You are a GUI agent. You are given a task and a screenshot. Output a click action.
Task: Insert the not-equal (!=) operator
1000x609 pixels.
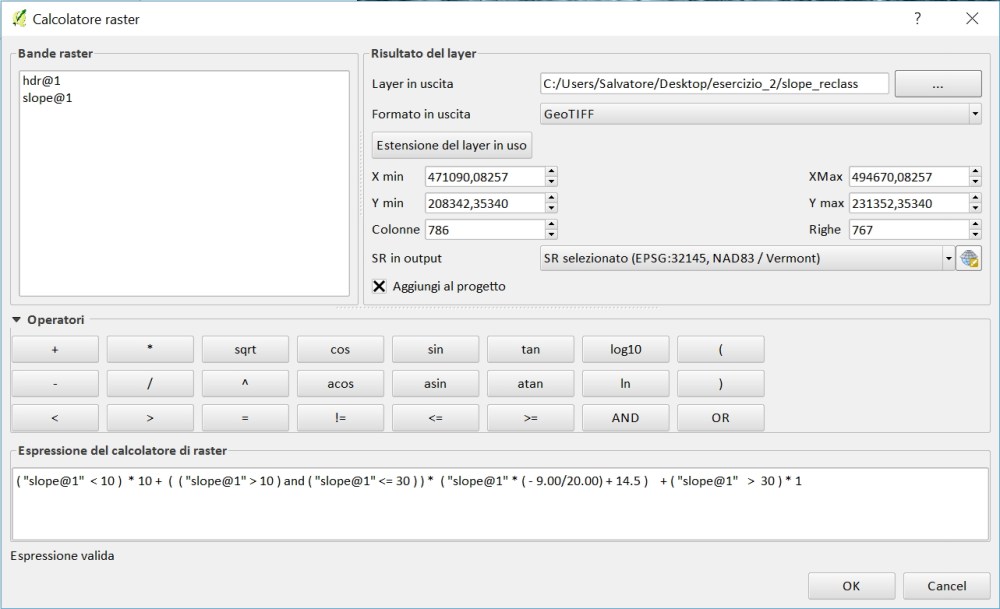pyautogui.click(x=339, y=418)
